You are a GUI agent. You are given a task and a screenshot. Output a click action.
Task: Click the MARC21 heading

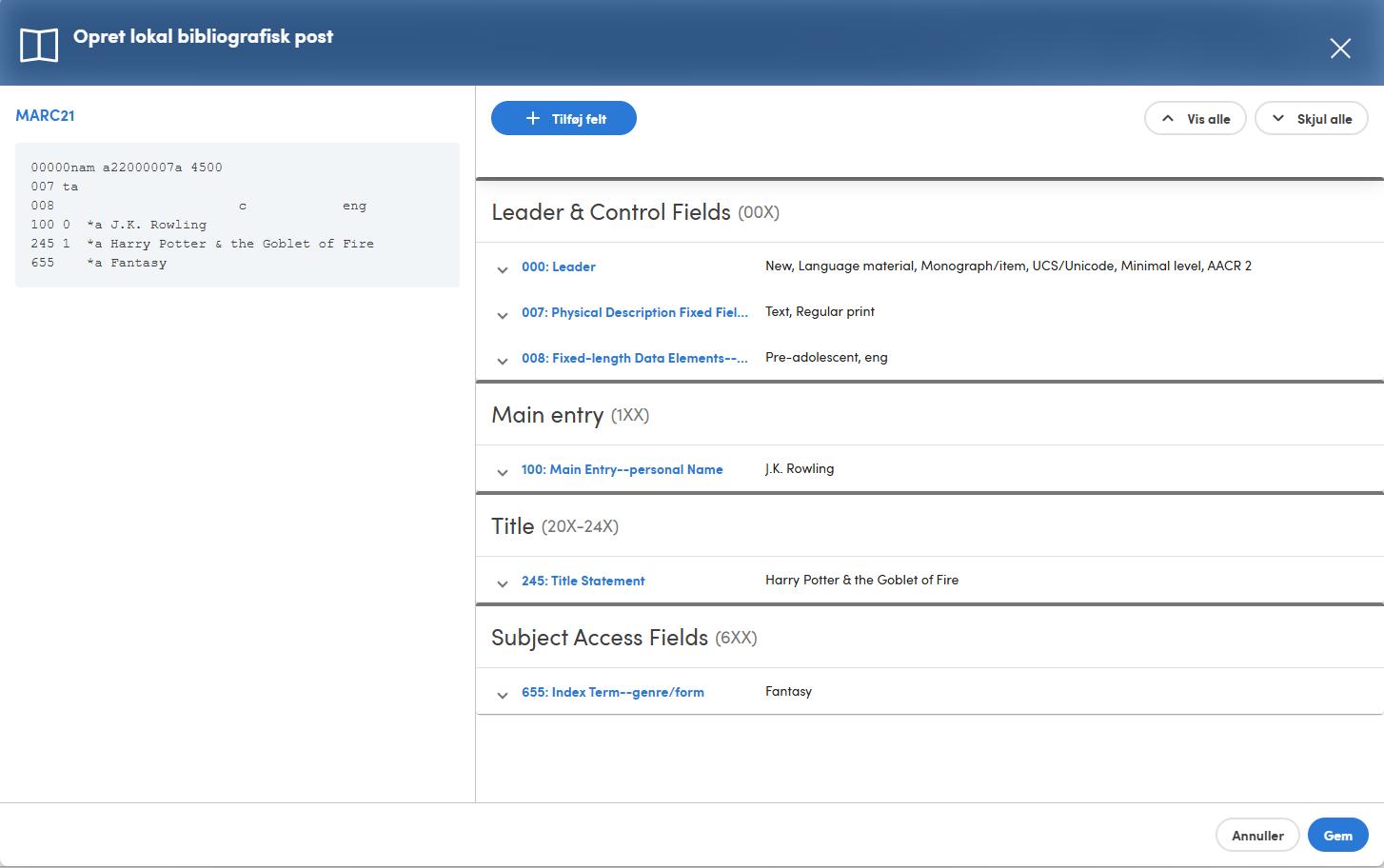(45, 115)
